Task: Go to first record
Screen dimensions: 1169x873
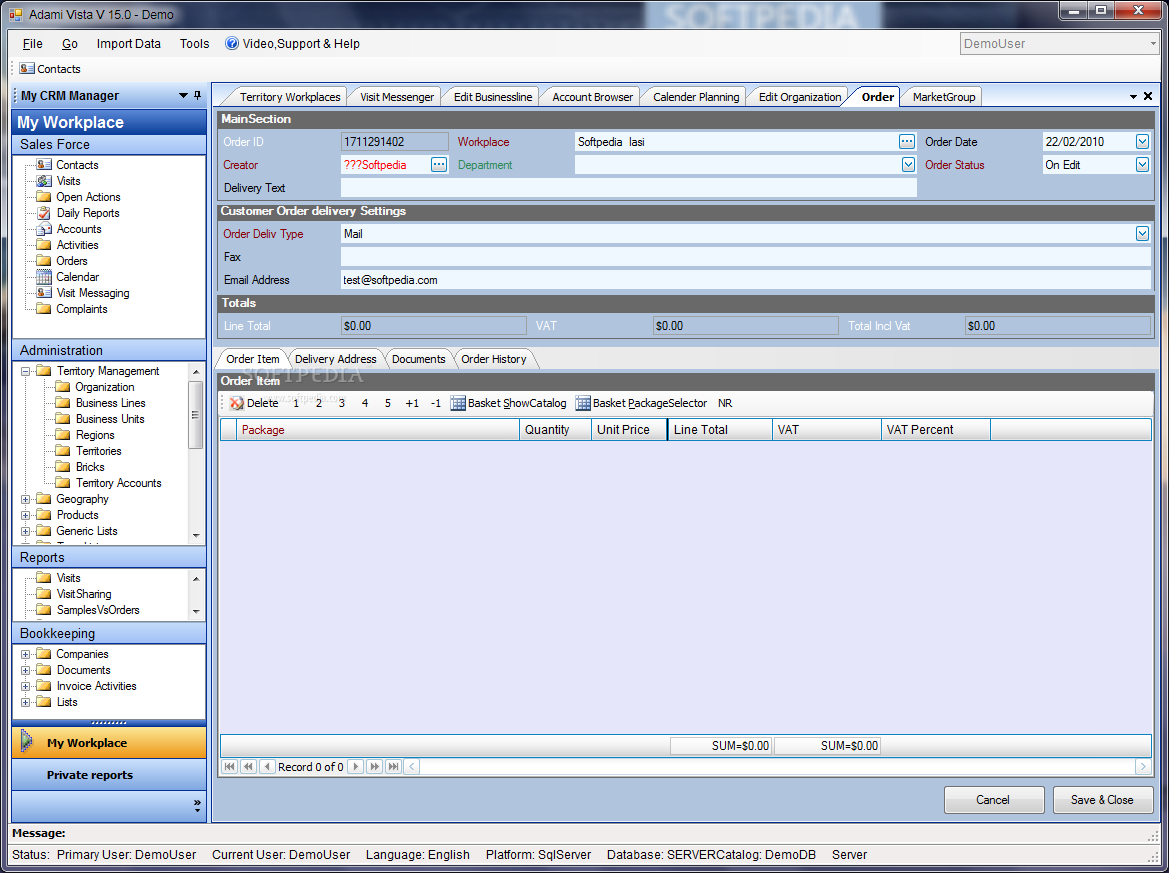Action: click(230, 766)
